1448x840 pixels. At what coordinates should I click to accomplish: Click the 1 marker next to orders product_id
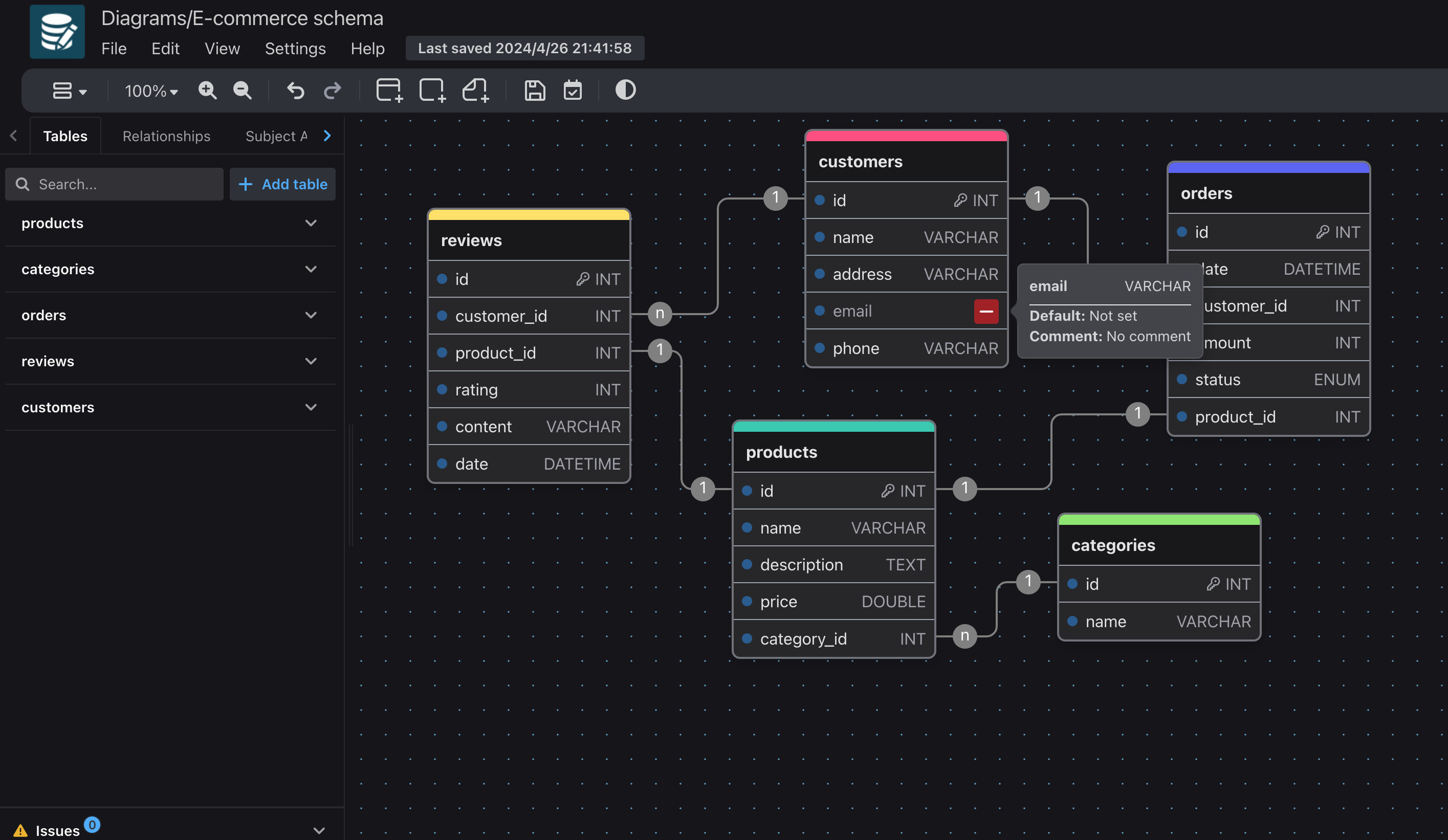[x=1137, y=414]
